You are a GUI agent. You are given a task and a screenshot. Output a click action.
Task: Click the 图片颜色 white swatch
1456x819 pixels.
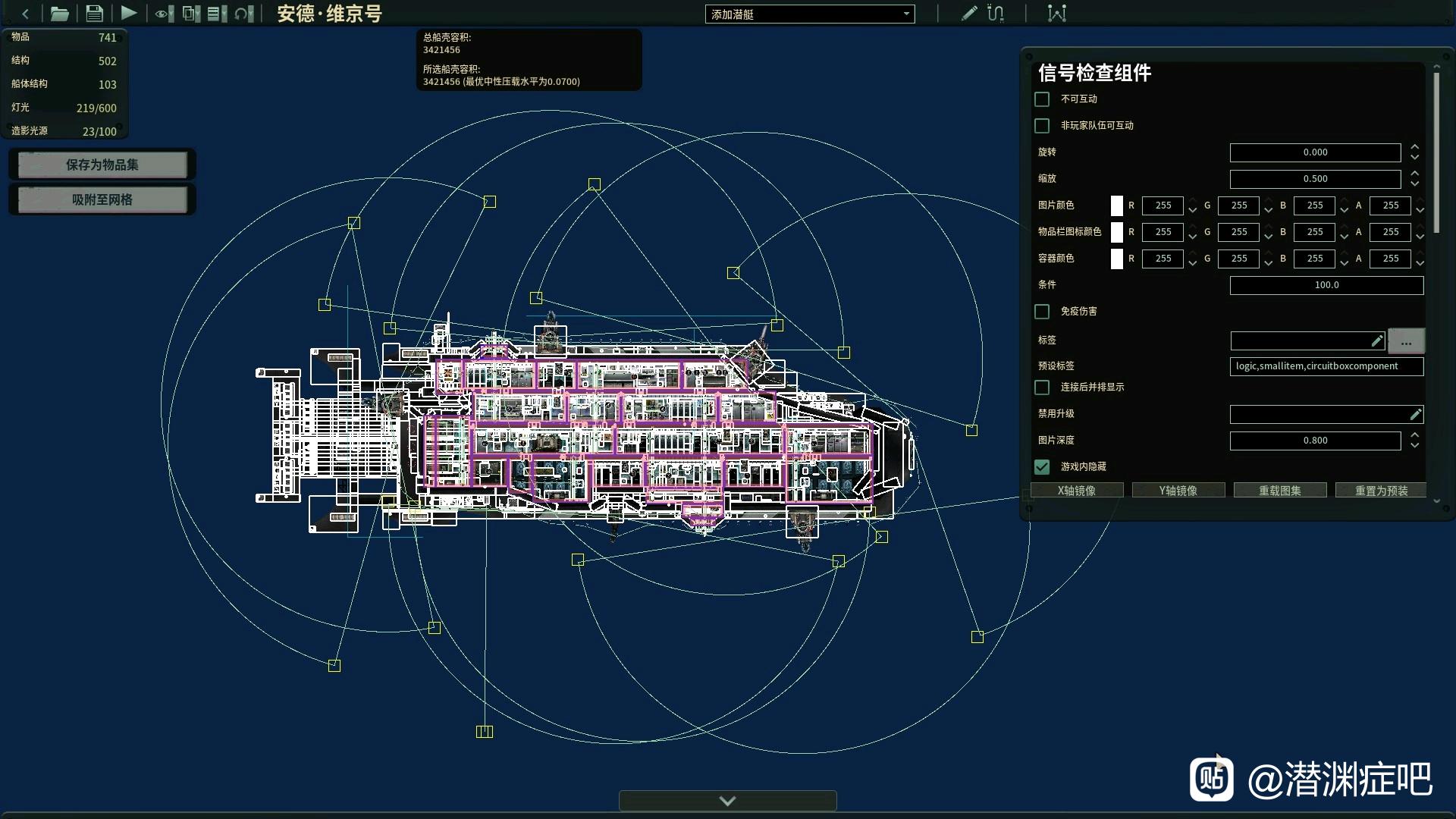tap(1116, 206)
